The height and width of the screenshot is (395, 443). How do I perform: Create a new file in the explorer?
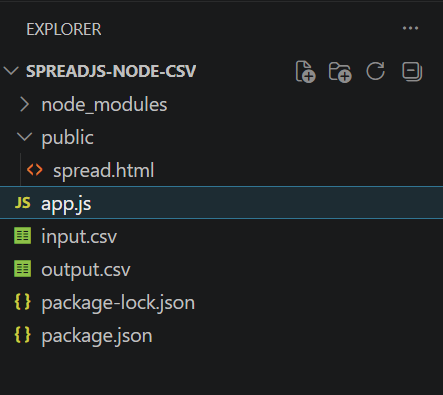(305, 71)
